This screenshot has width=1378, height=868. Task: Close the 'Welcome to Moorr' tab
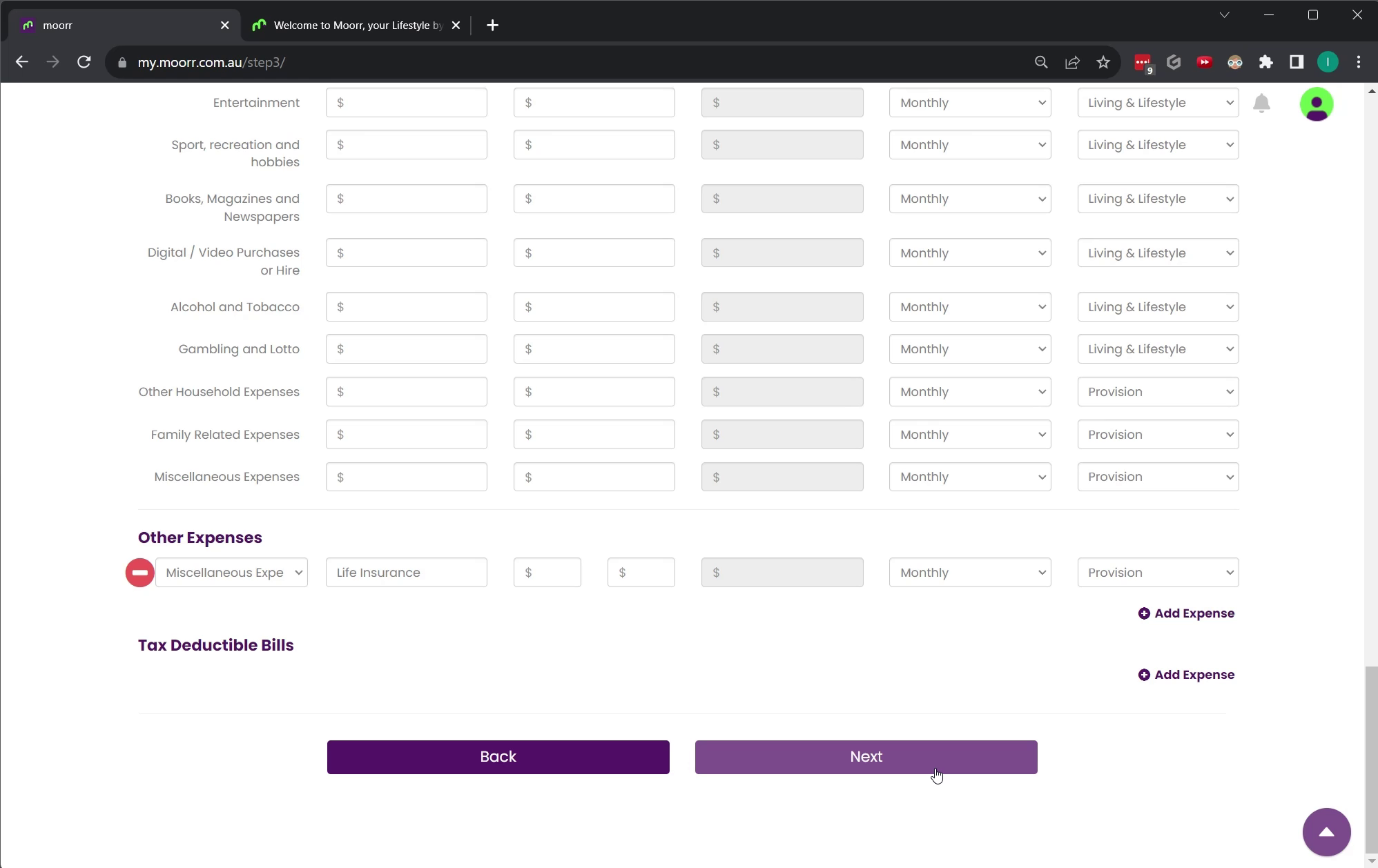tap(456, 26)
